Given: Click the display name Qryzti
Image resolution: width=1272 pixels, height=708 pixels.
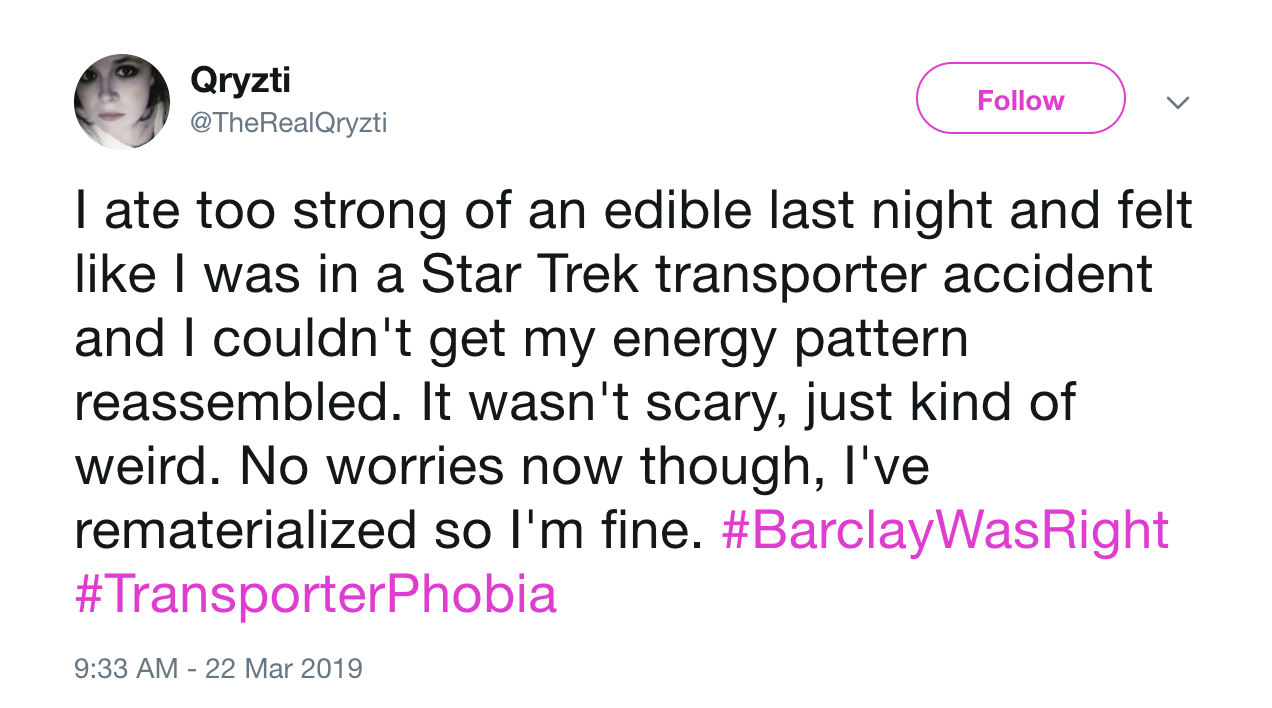Looking at the screenshot, I should [239, 80].
